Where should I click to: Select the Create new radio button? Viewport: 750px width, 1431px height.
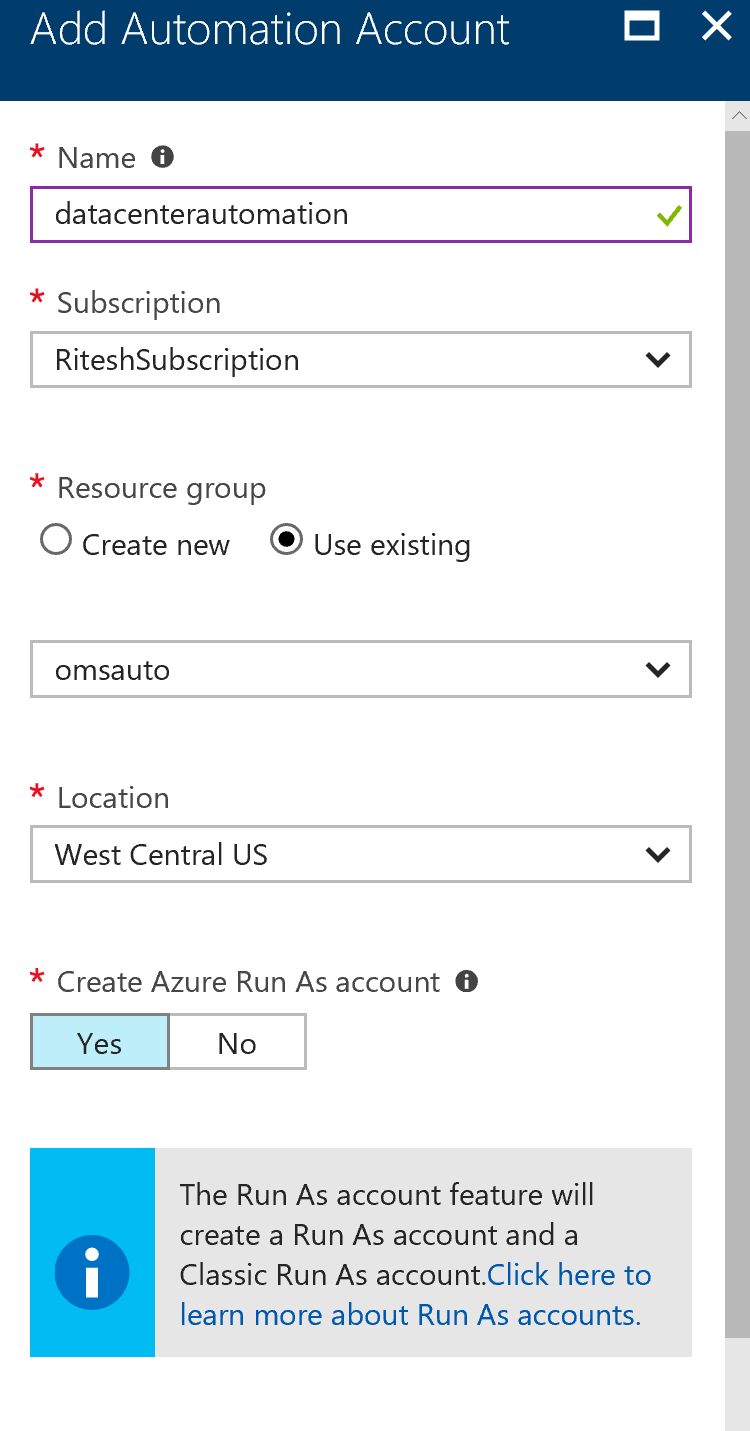pos(56,541)
